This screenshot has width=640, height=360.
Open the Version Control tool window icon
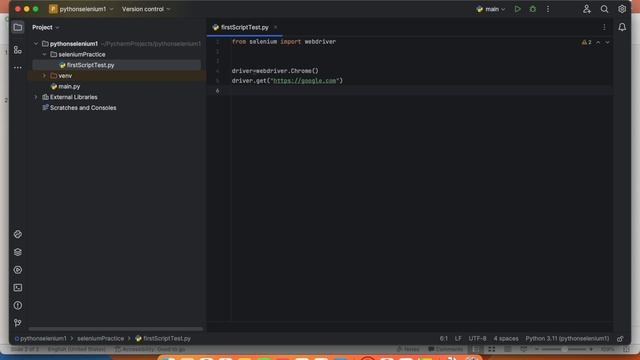(18, 323)
